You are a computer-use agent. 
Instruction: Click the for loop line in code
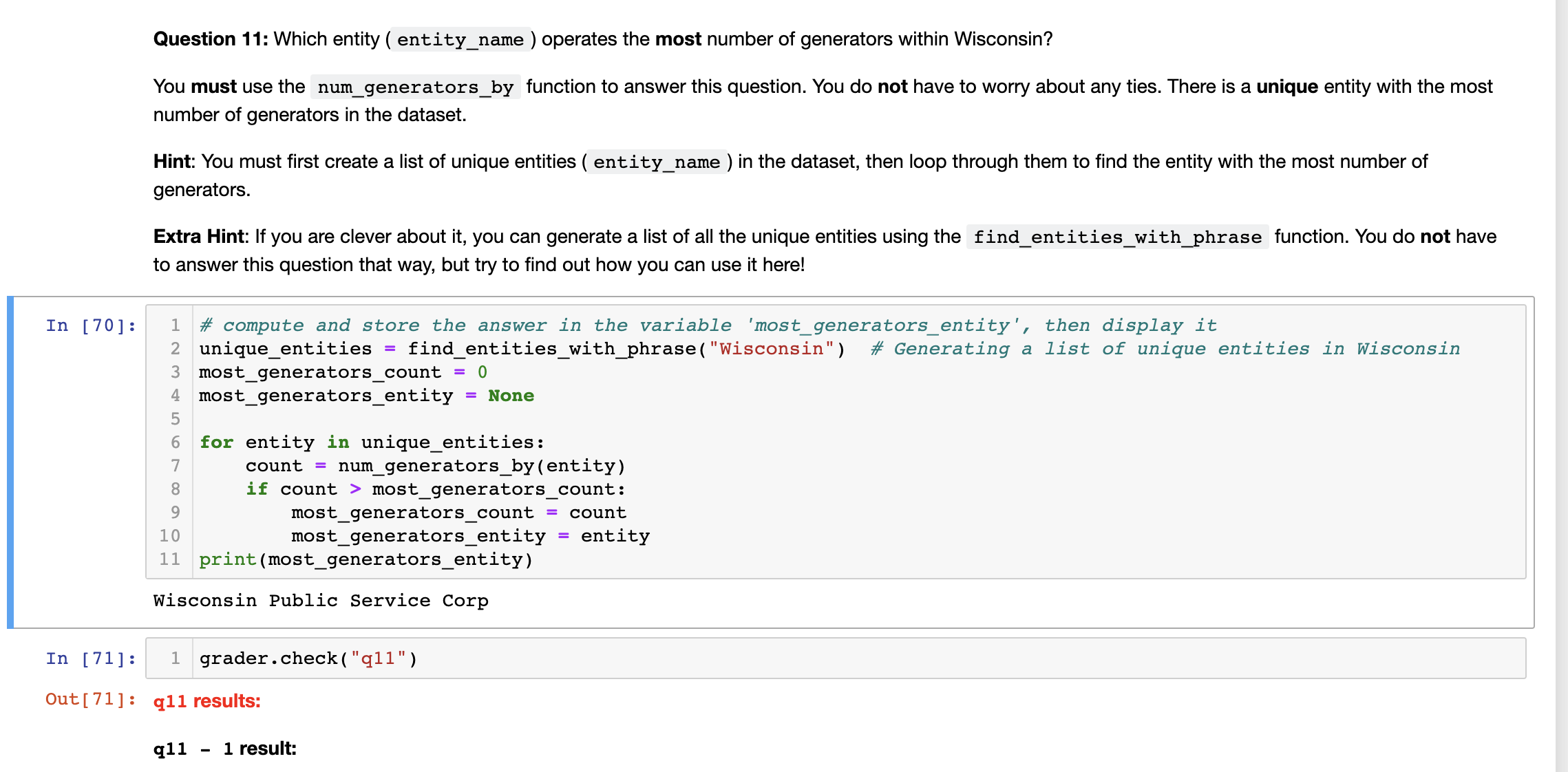click(372, 442)
